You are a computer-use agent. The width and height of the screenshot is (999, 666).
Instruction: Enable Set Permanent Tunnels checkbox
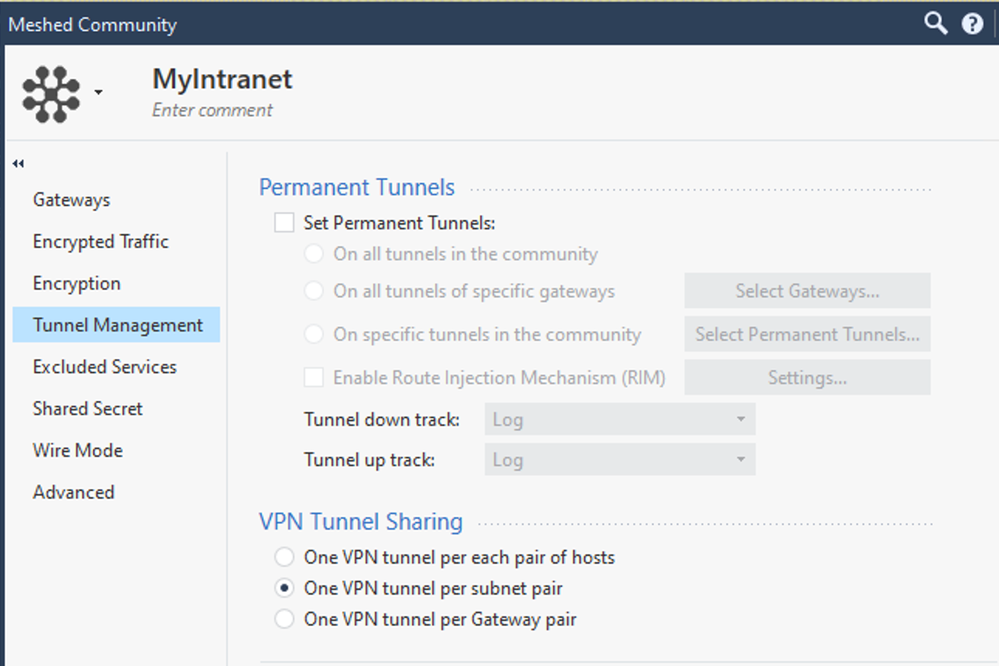pos(284,223)
